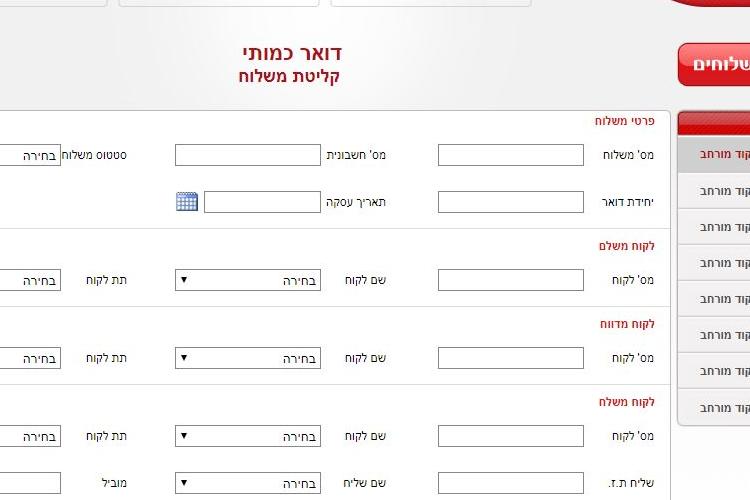Image resolution: width=750 pixels, height=500 pixels.
Task: Open the סטטוס משלוח dropdown
Action: 30,155
